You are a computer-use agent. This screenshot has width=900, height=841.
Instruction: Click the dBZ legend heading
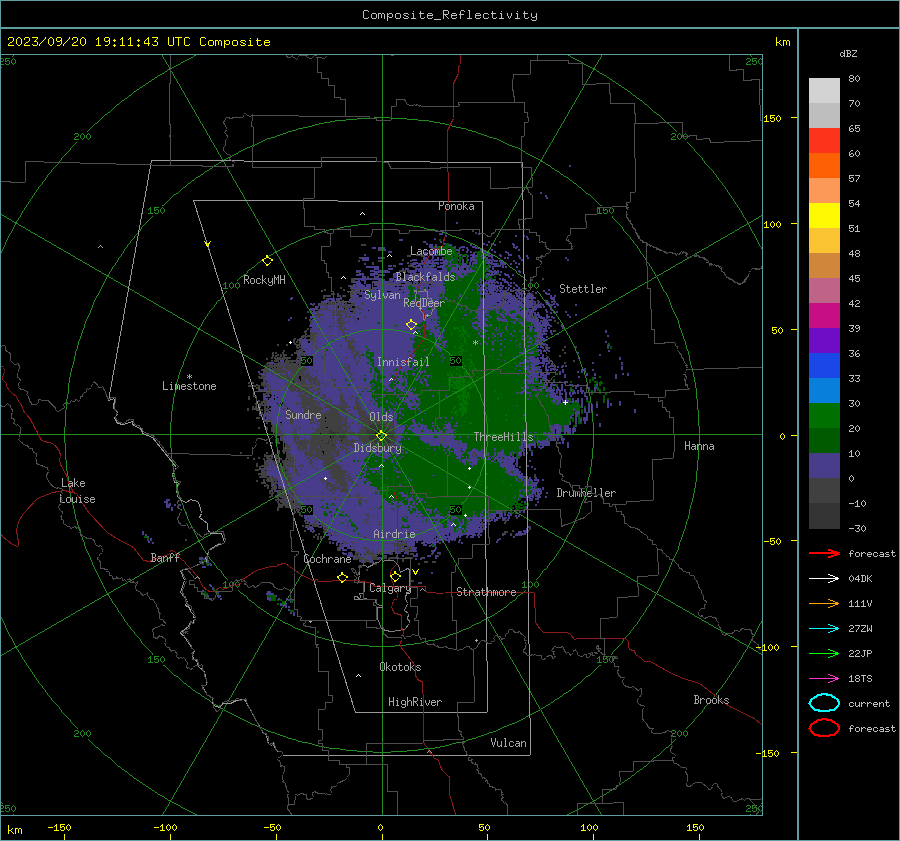(x=848, y=53)
